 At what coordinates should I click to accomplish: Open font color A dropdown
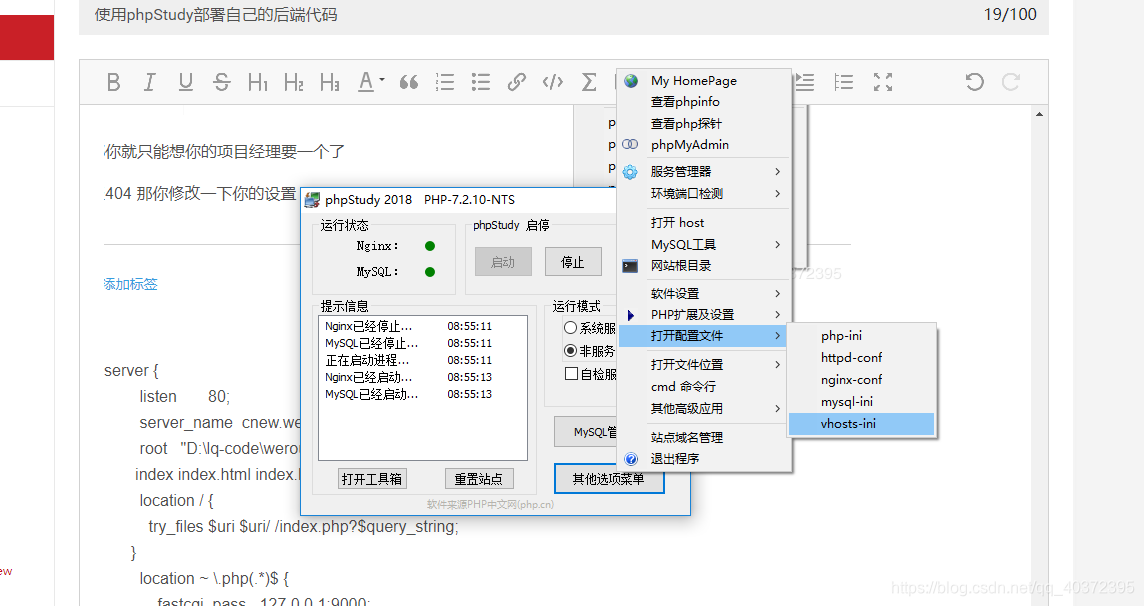click(x=371, y=82)
